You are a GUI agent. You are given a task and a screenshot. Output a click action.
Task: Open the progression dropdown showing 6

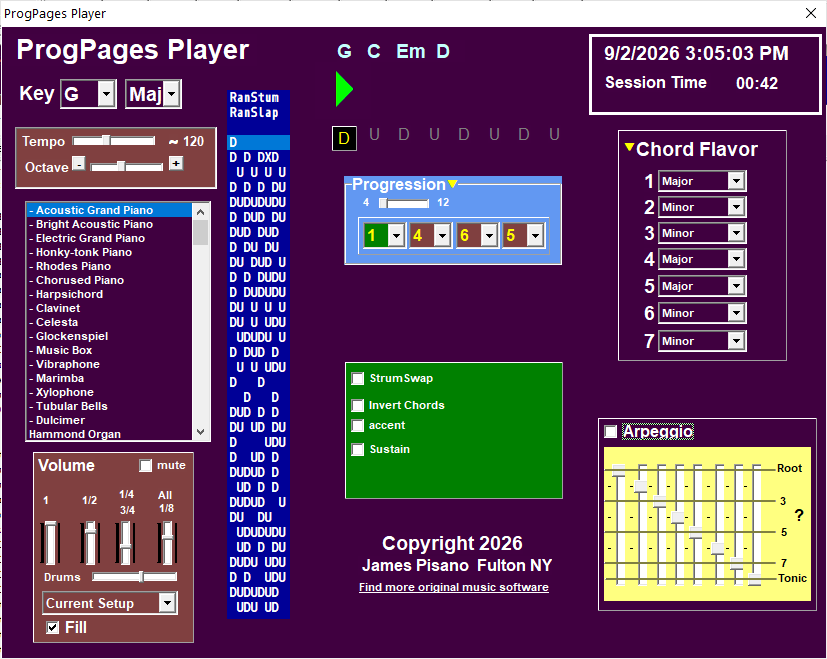[489, 235]
